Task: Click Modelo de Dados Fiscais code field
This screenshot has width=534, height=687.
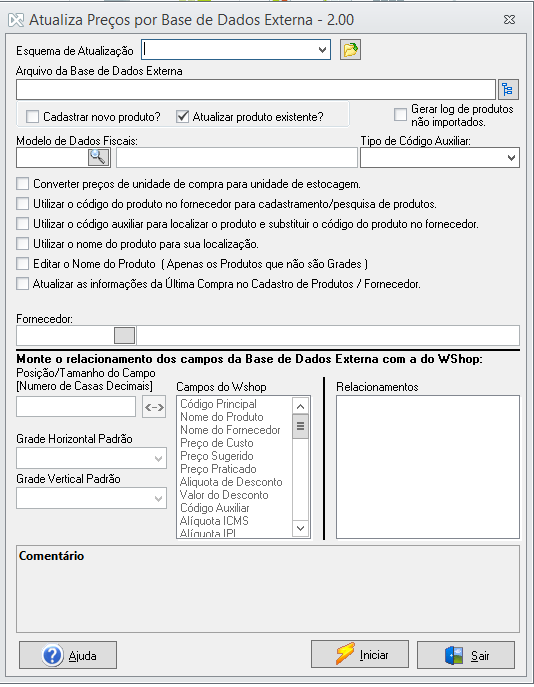Action: (x=52, y=158)
